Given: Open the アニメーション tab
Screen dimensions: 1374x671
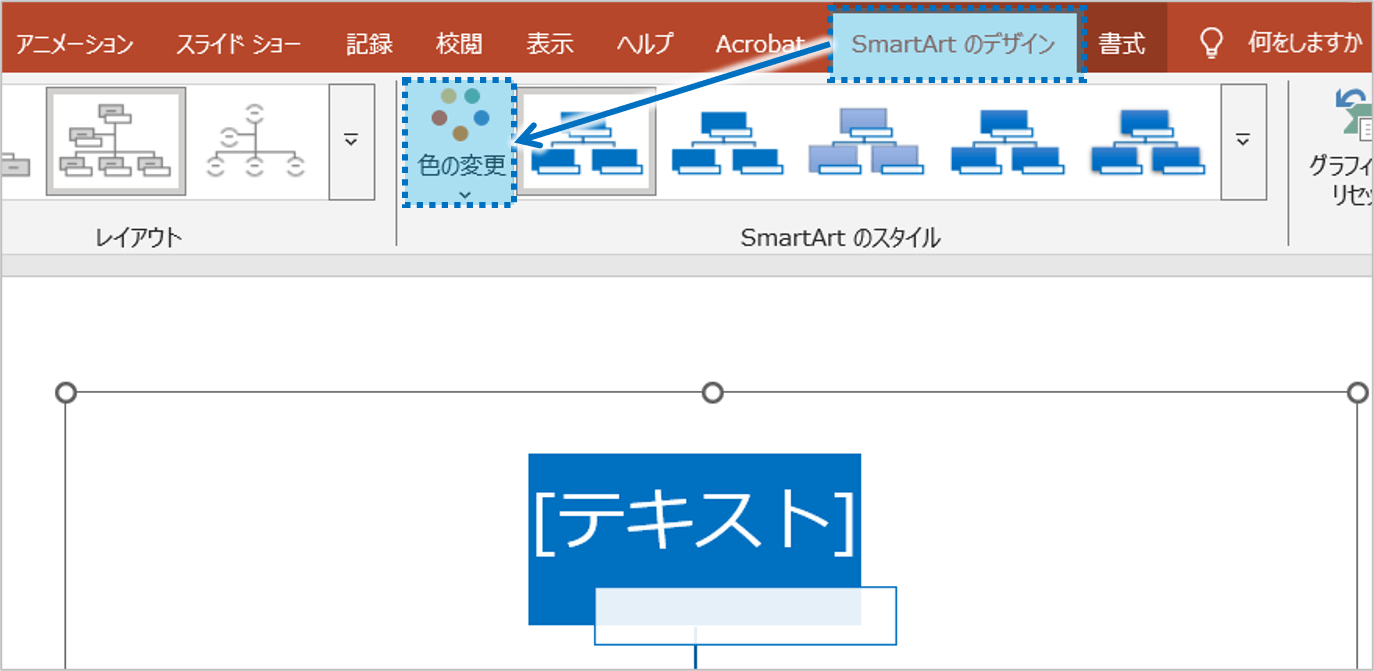Looking at the screenshot, I should click(x=75, y=44).
